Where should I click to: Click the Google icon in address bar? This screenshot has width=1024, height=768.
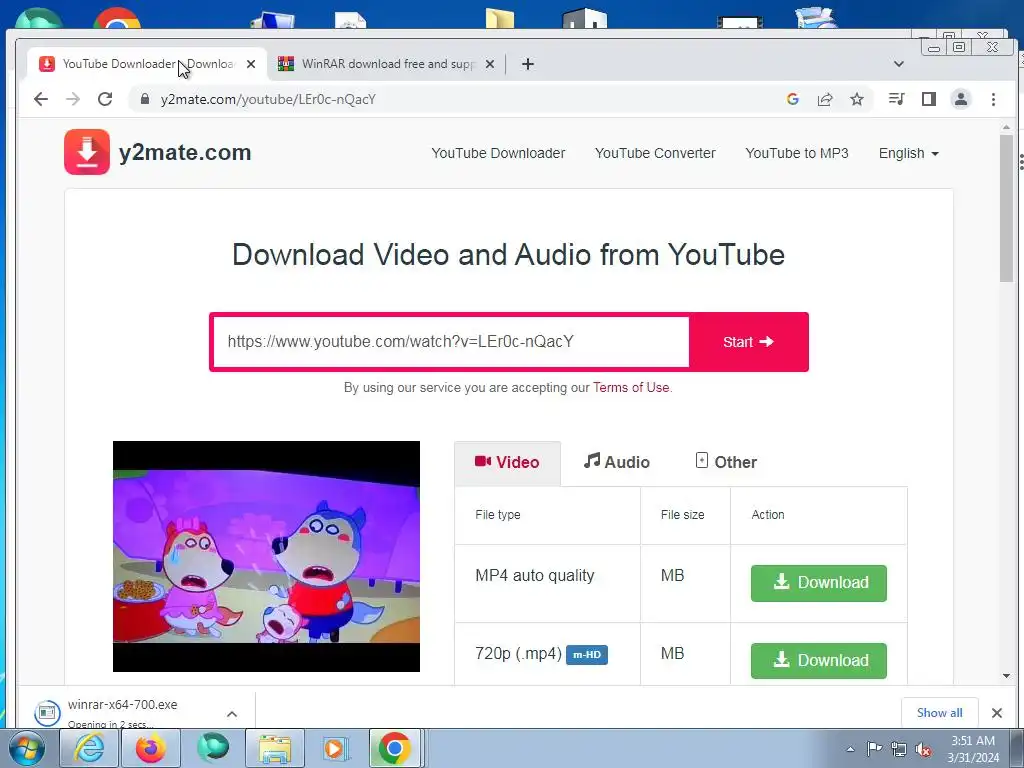[x=793, y=99]
